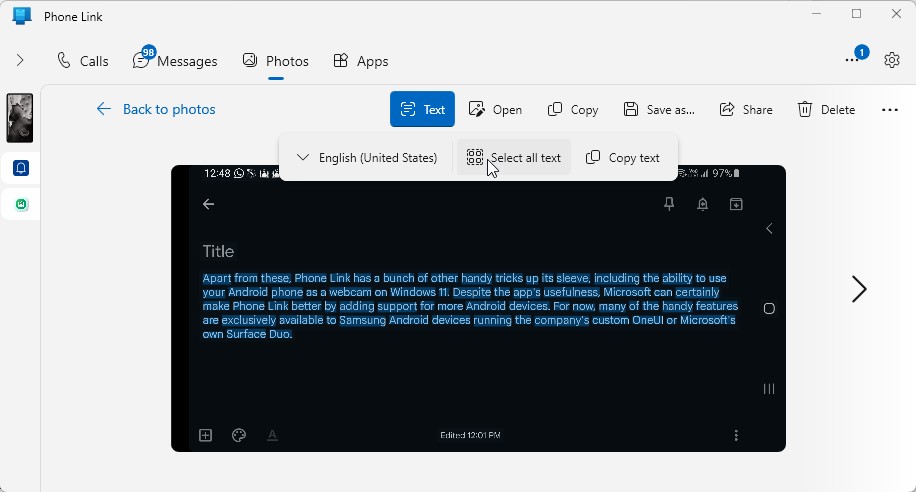The height and width of the screenshot is (492, 916).
Task: Open the Messages tab
Action: (x=175, y=61)
